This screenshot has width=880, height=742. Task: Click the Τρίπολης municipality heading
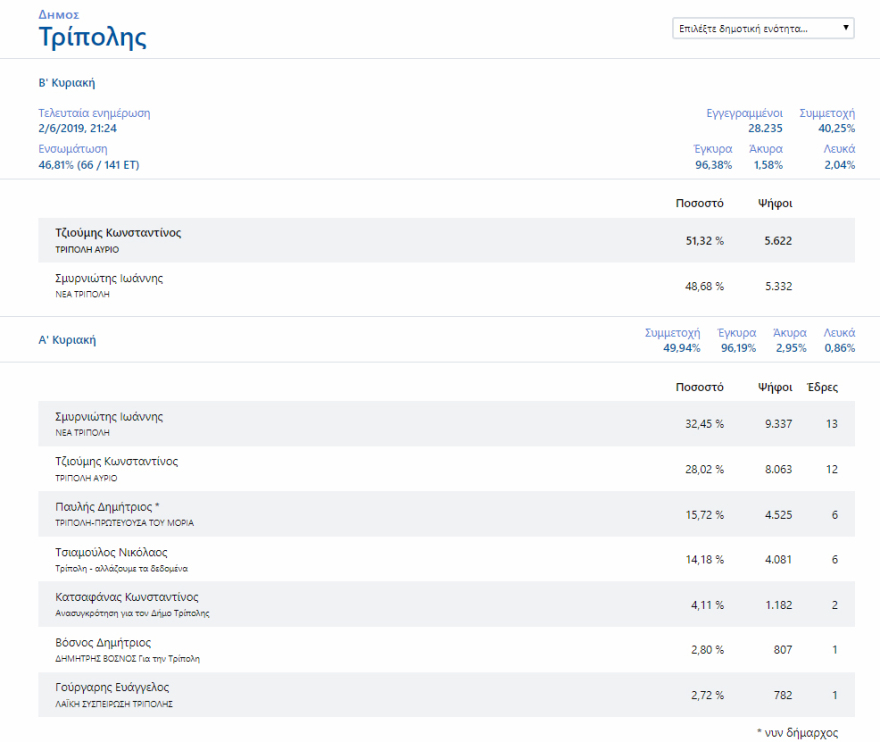[92, 39]
